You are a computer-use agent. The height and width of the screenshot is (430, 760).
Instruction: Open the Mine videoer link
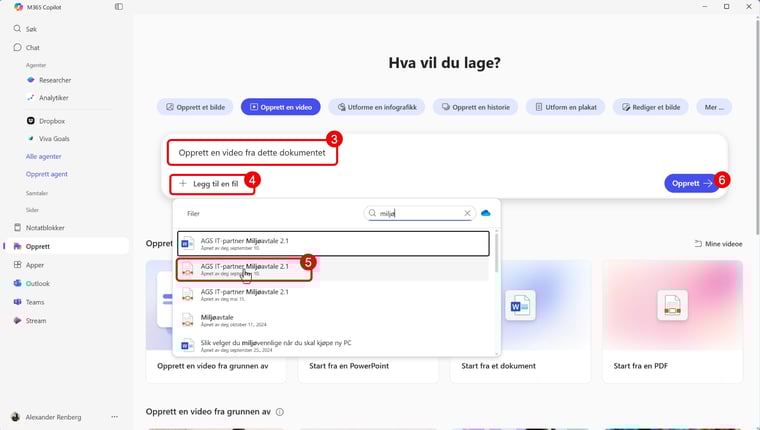coord(718,244)
